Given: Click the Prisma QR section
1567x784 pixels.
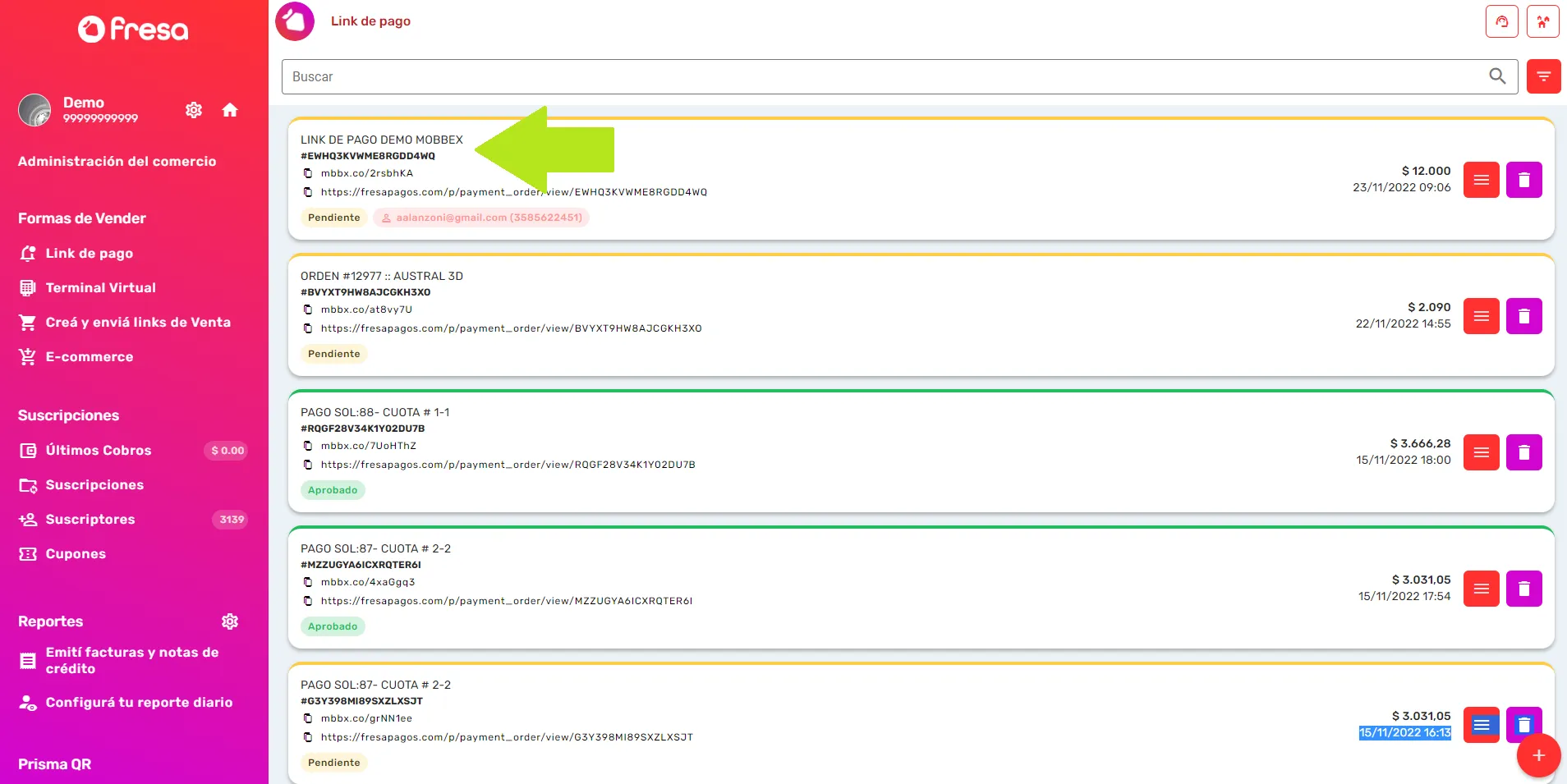Looking at the screenshot, I should click(54, 764).
